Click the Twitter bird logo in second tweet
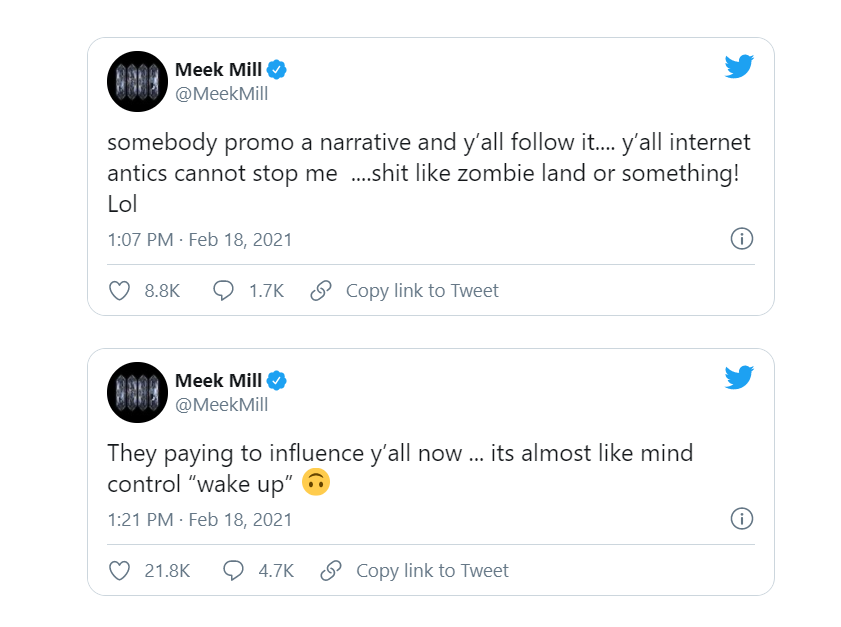Viewport: 841px width, 627px height. (738, 377)
